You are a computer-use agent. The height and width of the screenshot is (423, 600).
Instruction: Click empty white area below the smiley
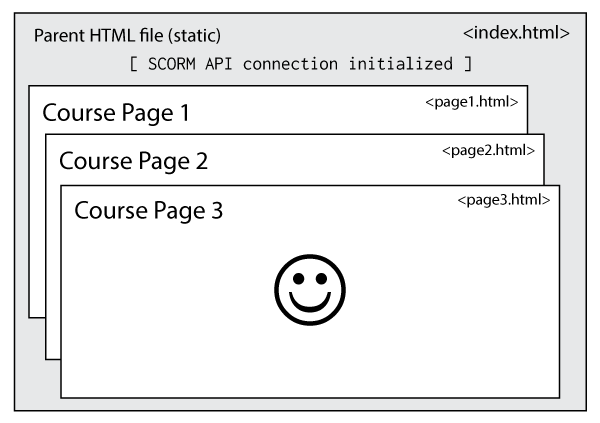coord(309,362)
